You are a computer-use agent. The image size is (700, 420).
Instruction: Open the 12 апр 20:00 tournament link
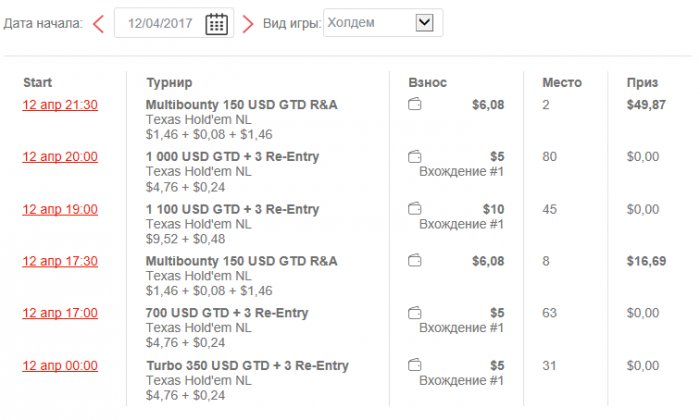tap(60, 157)
